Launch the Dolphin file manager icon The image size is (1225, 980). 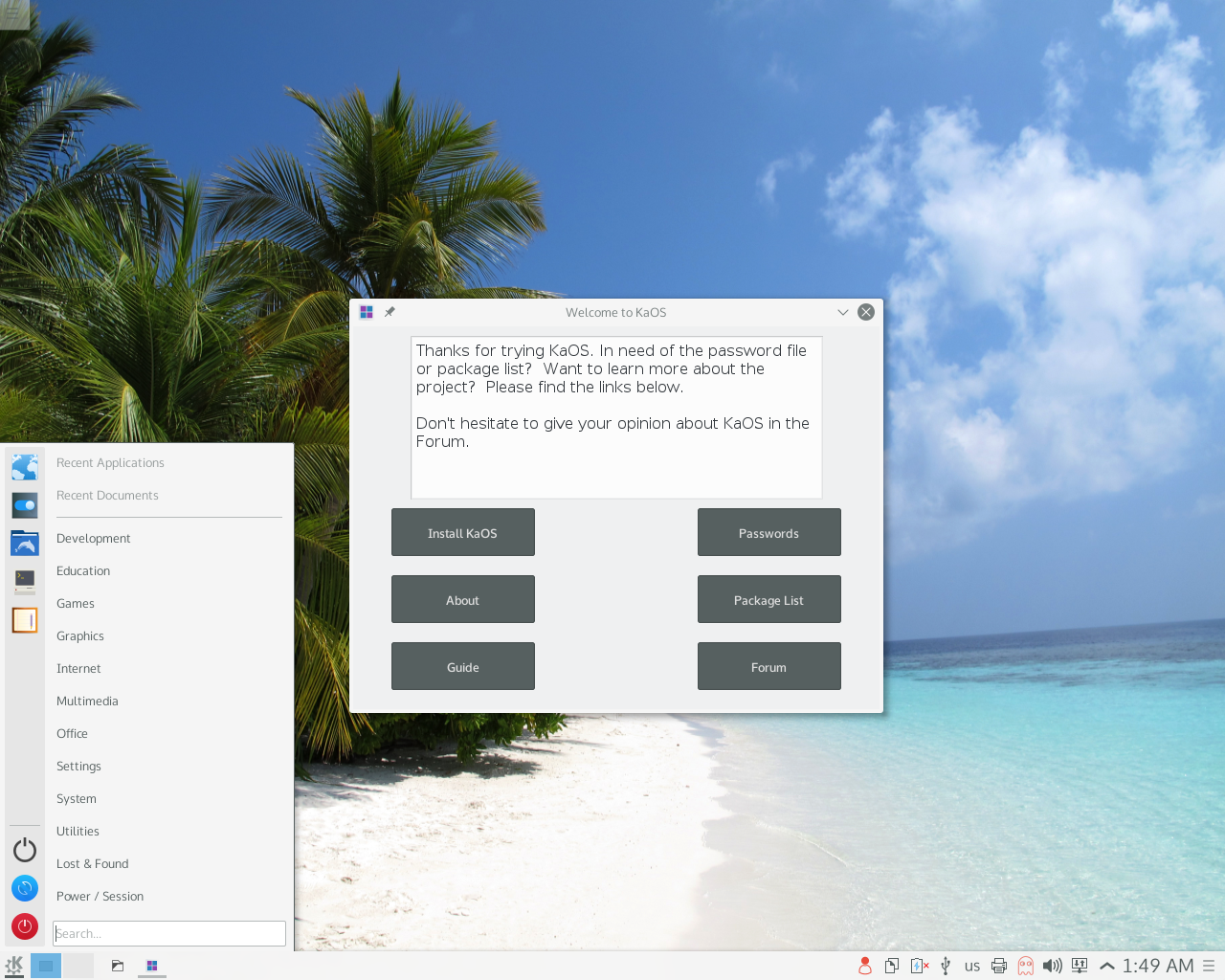[25, 544]
